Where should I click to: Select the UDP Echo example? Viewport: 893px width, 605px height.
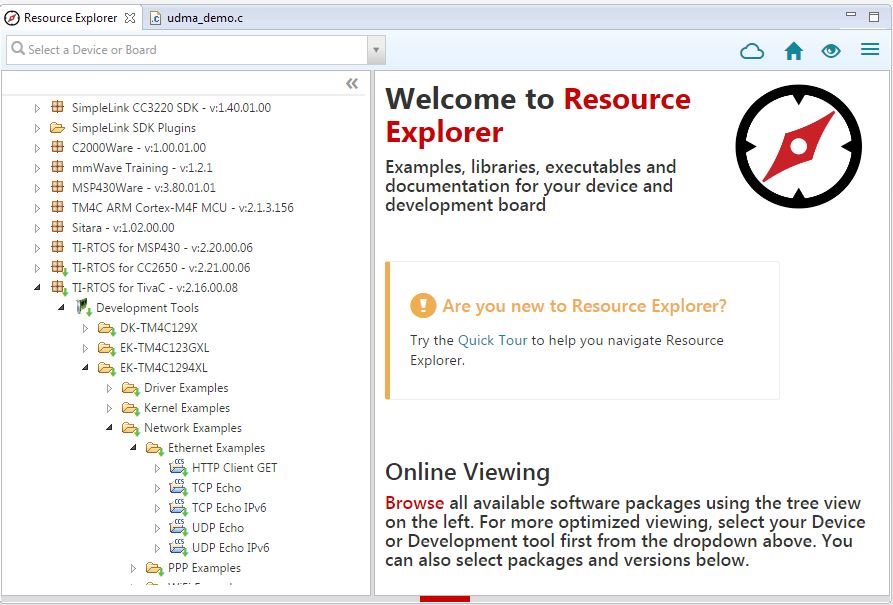coord(218,528)
